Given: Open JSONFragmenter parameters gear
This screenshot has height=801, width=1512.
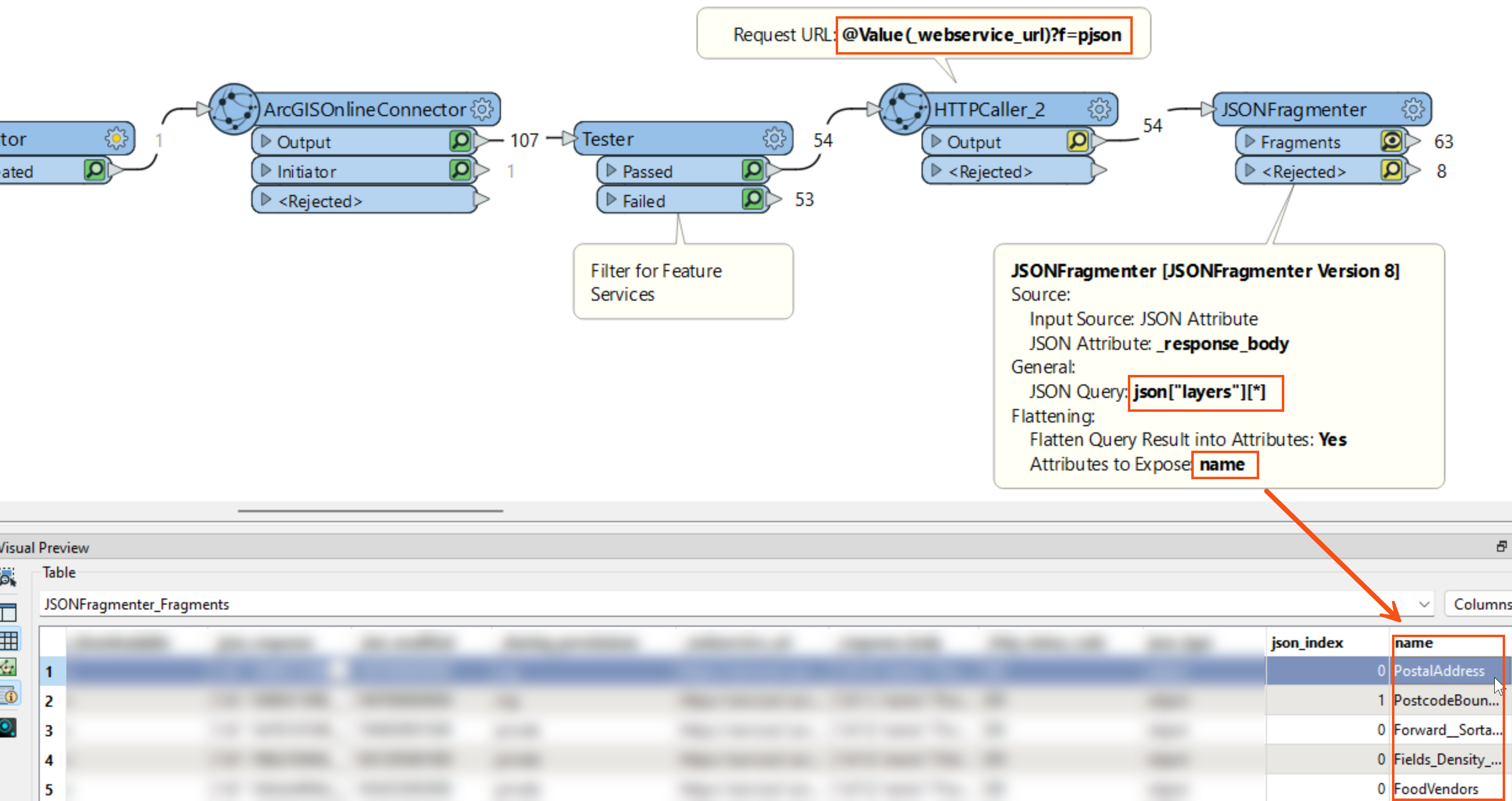Looking at the screenshot, I should [x=1413, y=109].
